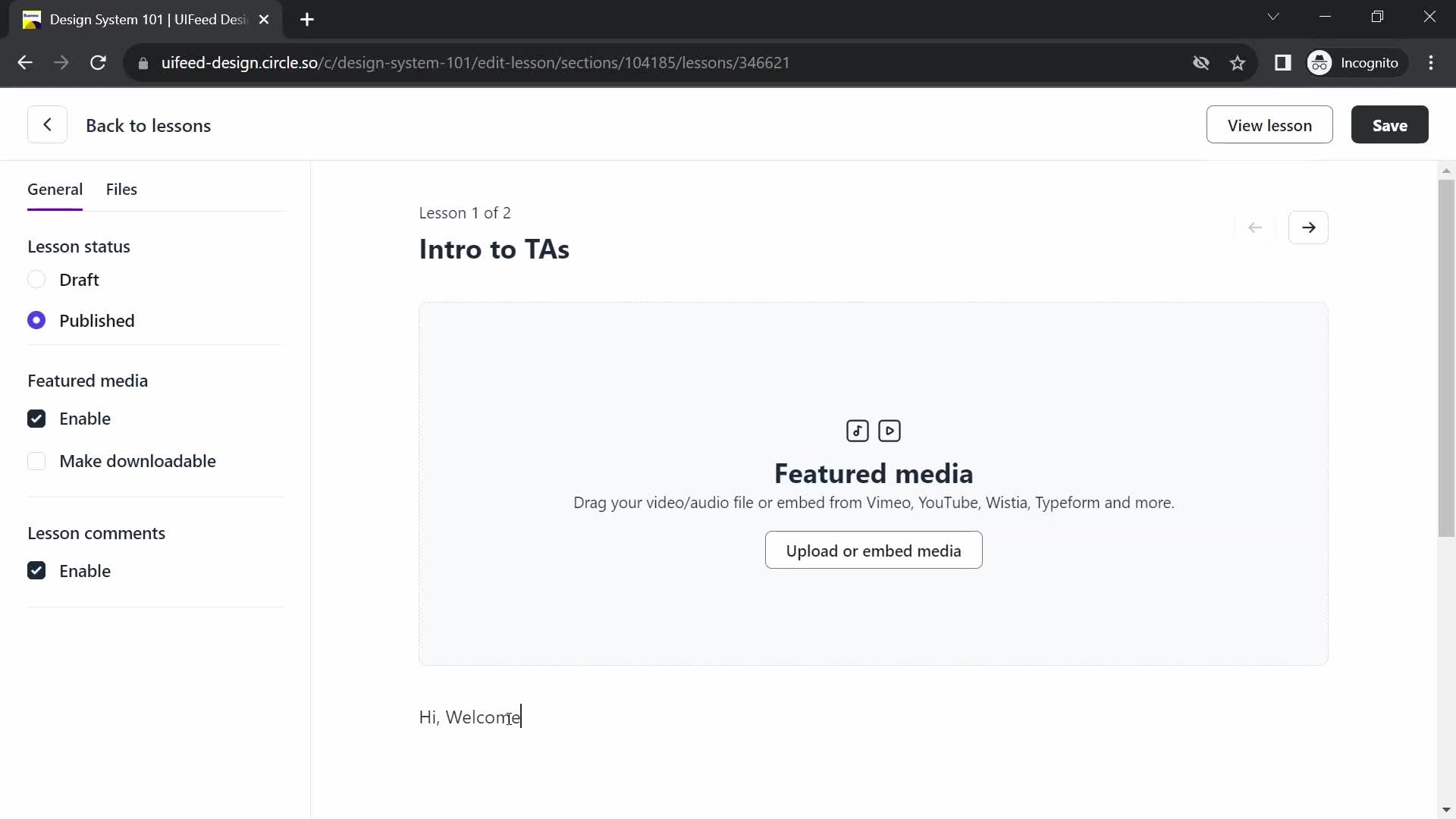Select the General tab
The image size is (1456, 819).
(55, 189)
